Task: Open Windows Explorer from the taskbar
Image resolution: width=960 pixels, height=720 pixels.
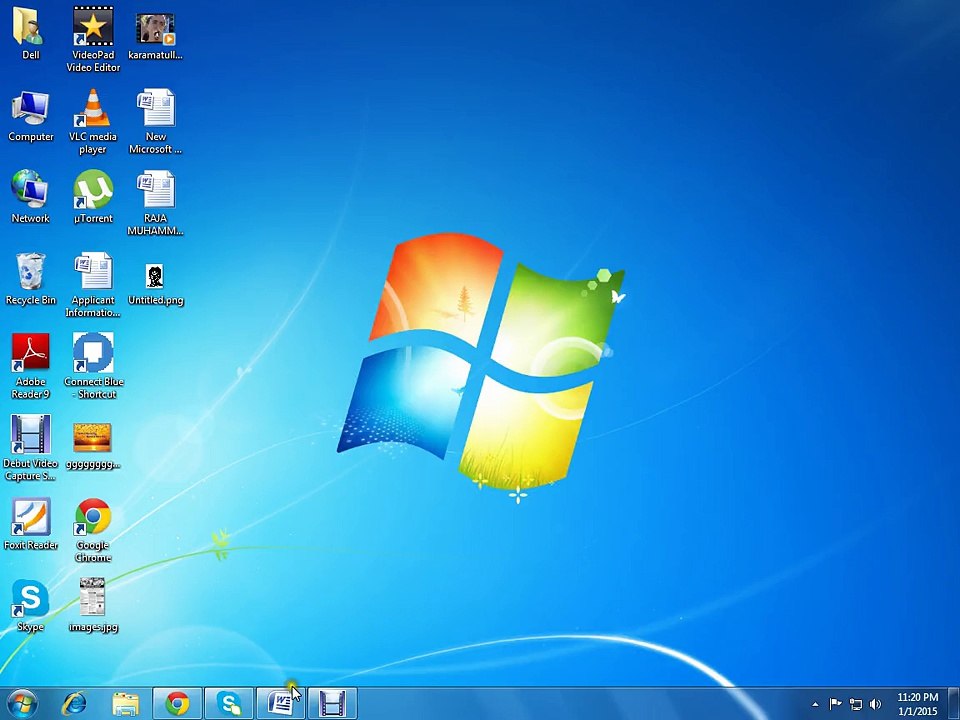Action: tap(126, 704)
